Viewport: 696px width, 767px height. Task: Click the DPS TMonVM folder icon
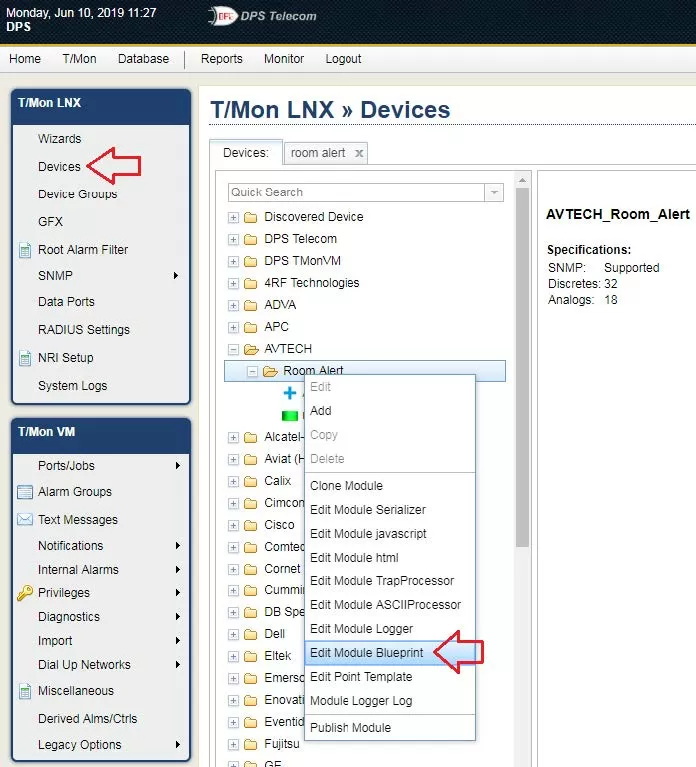250,261
